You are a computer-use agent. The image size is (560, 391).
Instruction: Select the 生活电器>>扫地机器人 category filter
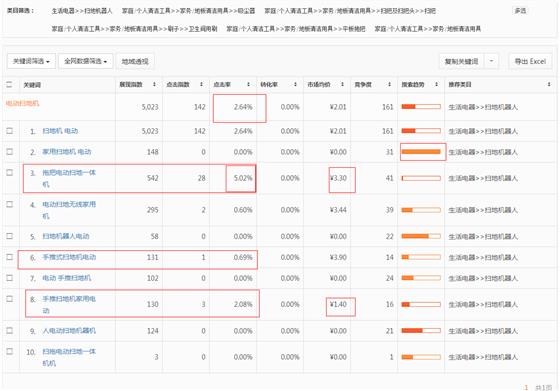(x=82, y=11)
